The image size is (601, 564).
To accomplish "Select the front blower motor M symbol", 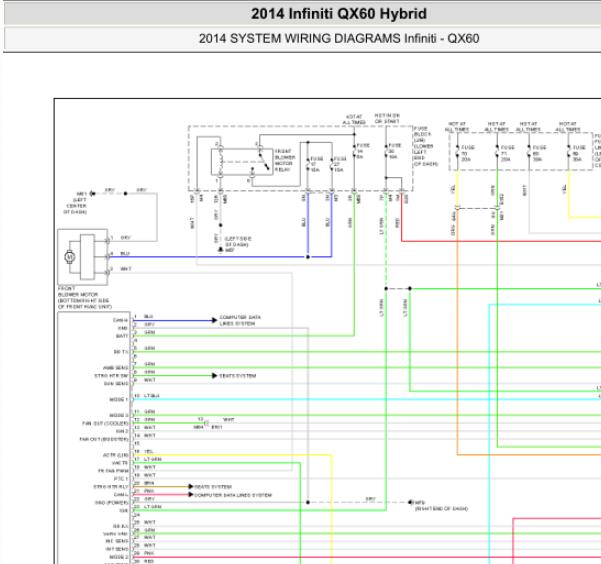I will (x=69, y=257).
